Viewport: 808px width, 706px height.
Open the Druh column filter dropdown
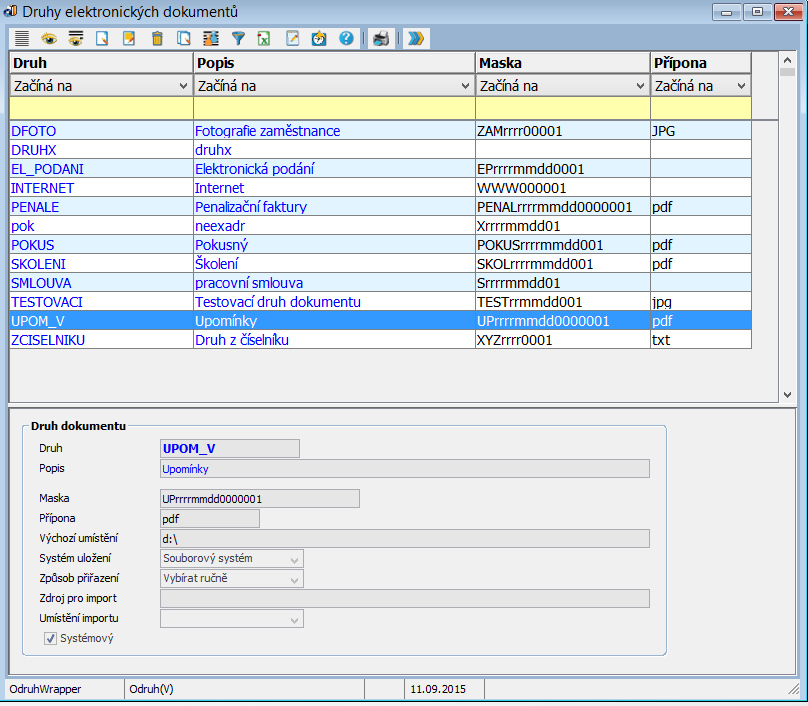[182, 86]
